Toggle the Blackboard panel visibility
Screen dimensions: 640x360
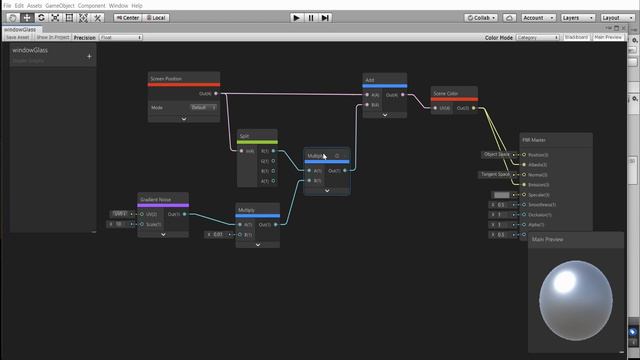(x=576, y=37)
